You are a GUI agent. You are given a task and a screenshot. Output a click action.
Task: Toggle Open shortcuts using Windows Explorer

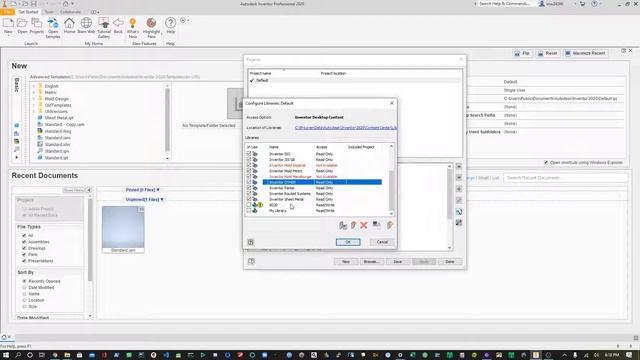546,162
